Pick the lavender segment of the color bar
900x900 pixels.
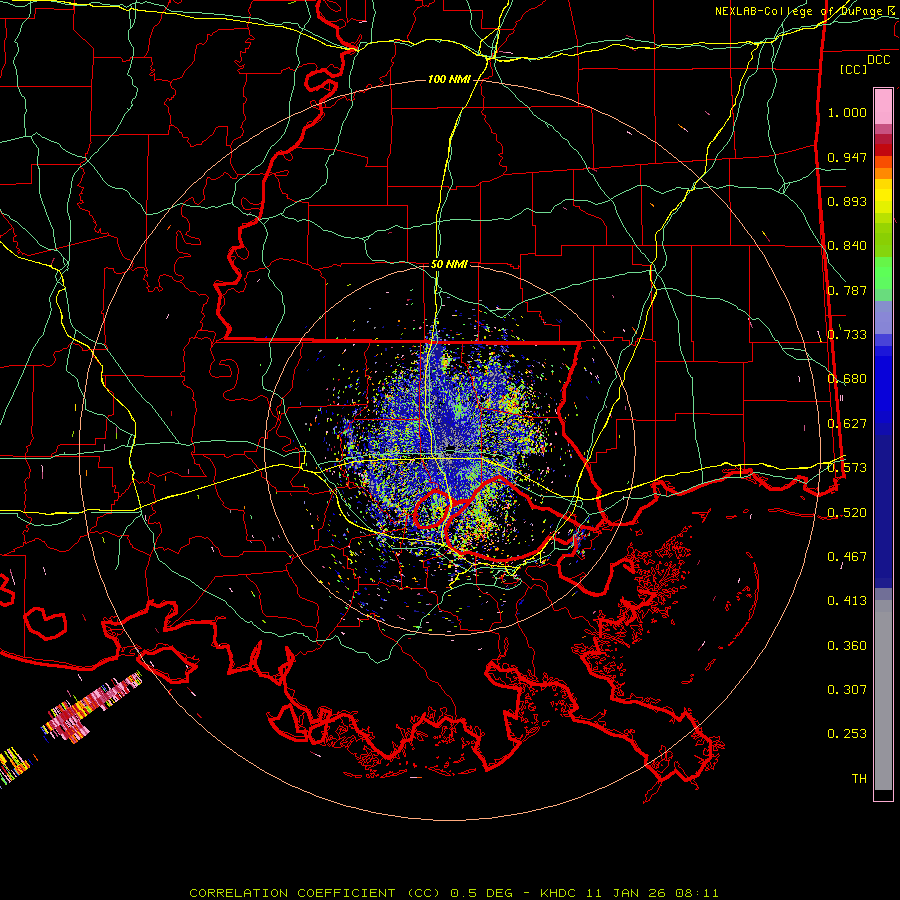click(x=883, y=317)
